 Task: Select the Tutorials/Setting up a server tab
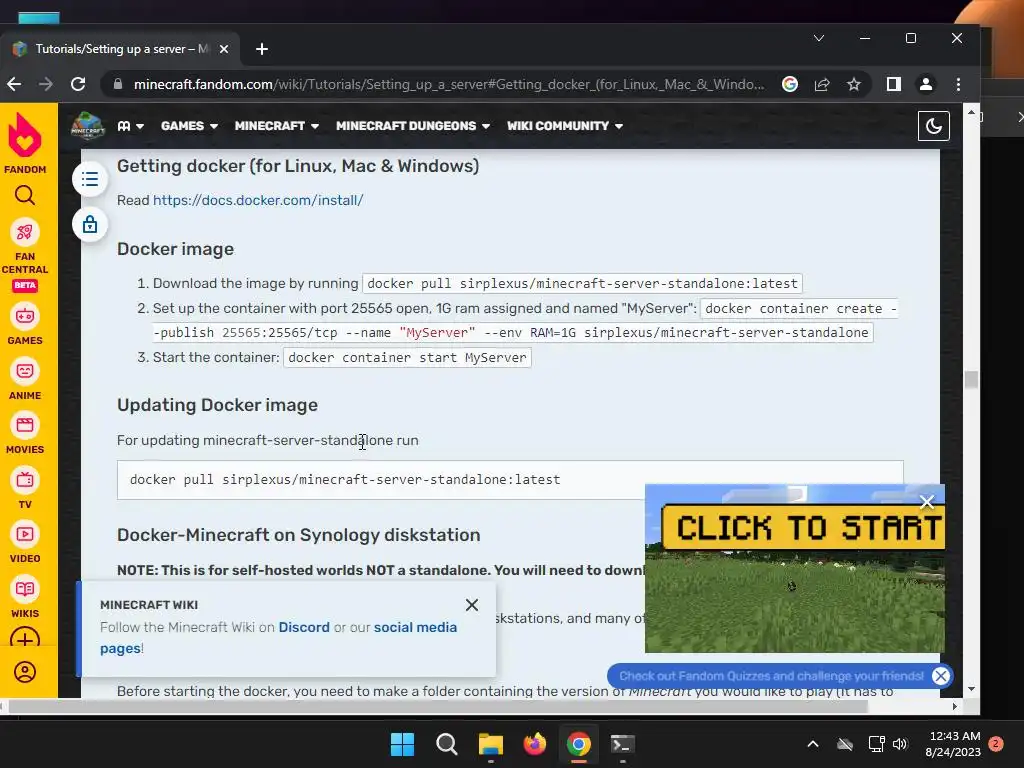click(x=121, y=49)
